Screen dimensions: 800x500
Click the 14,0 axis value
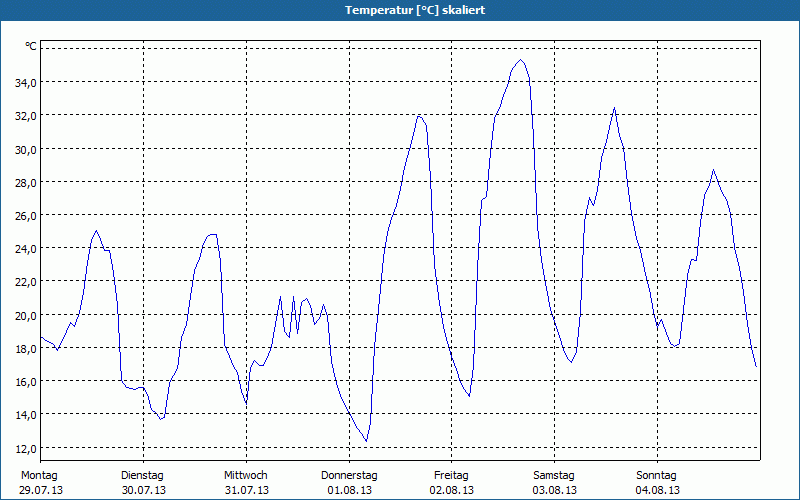26,415
